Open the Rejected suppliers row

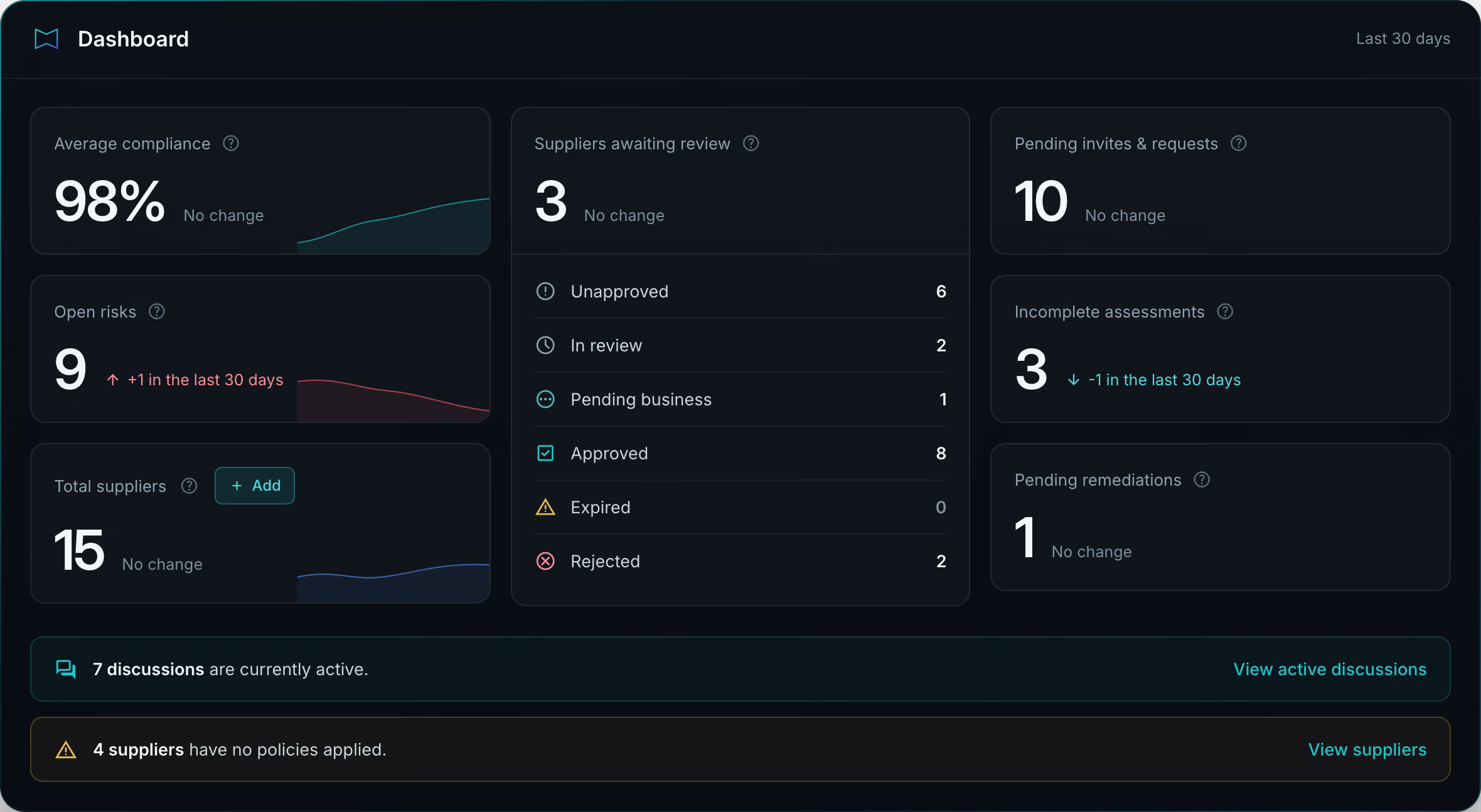[740, 561]
